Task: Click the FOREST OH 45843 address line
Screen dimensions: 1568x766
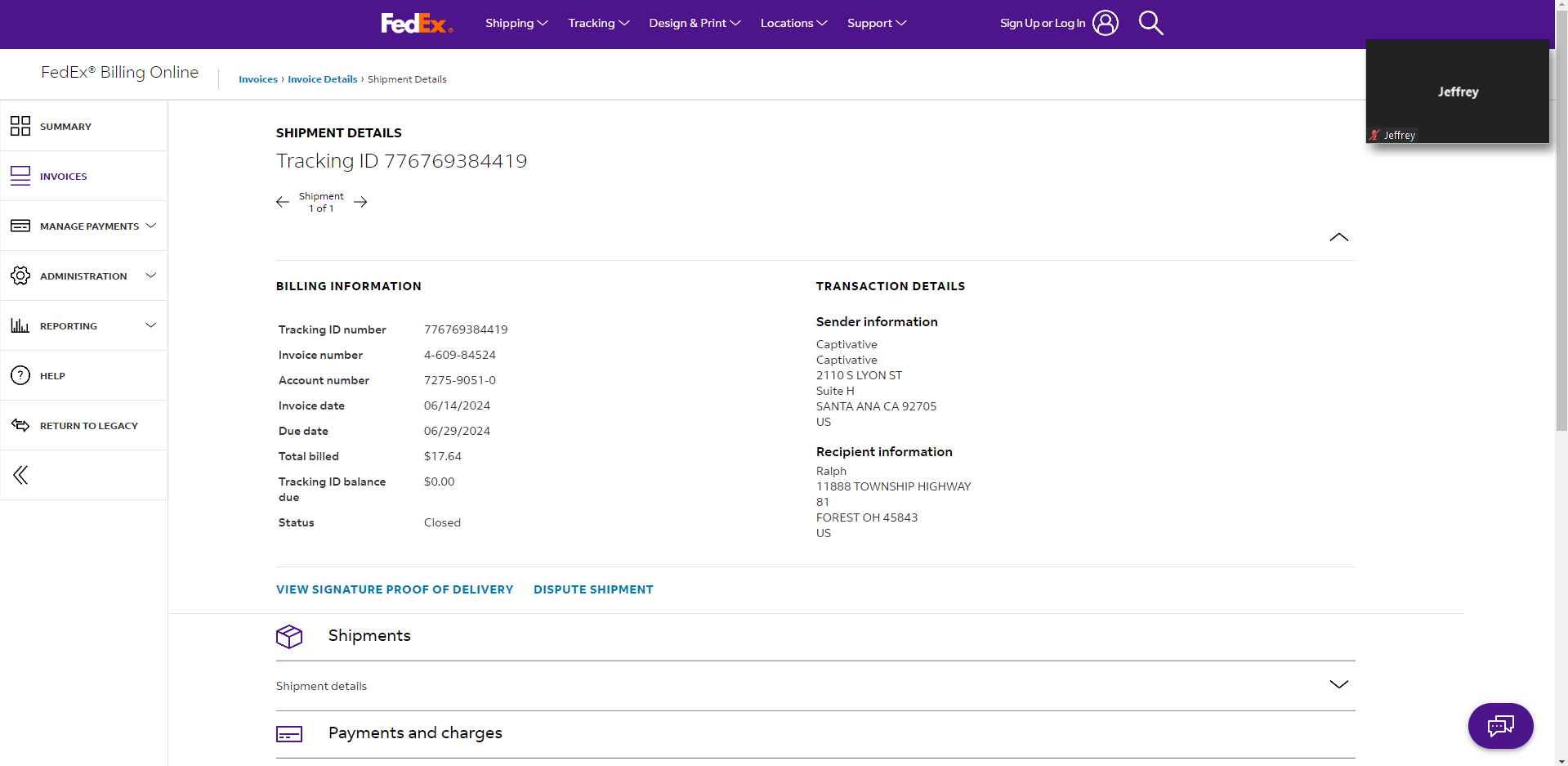Action: pyautogui.click(x=867, y=517)
